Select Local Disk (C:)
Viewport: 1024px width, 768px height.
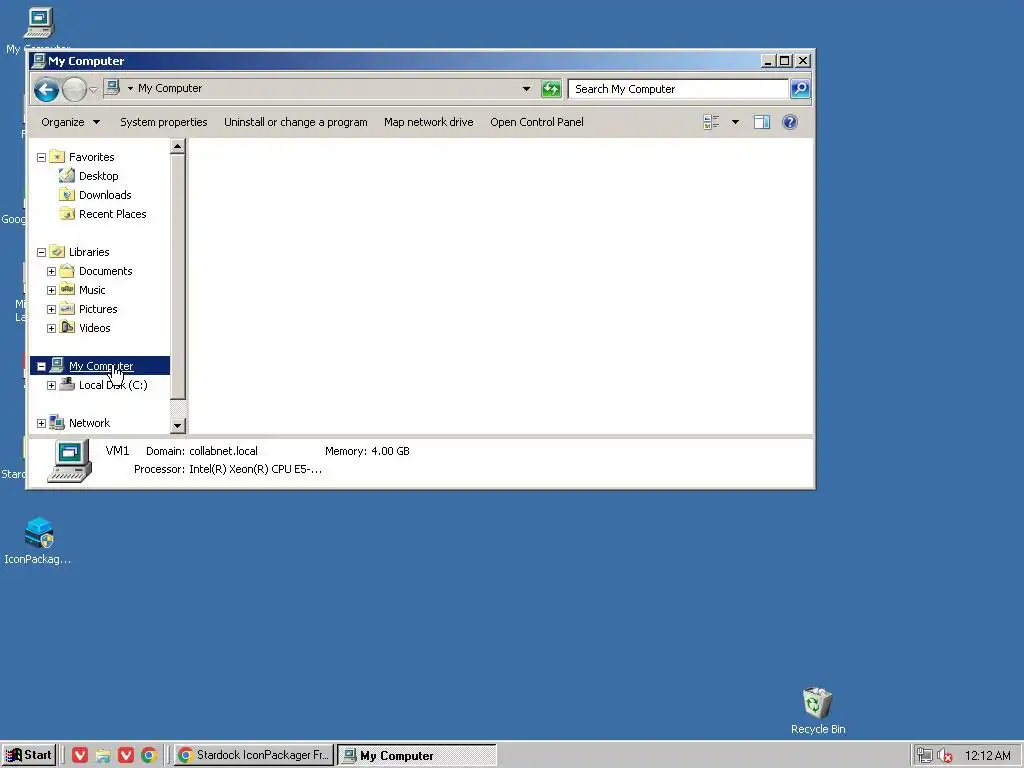pyautogui.click(x=113, y=385)
